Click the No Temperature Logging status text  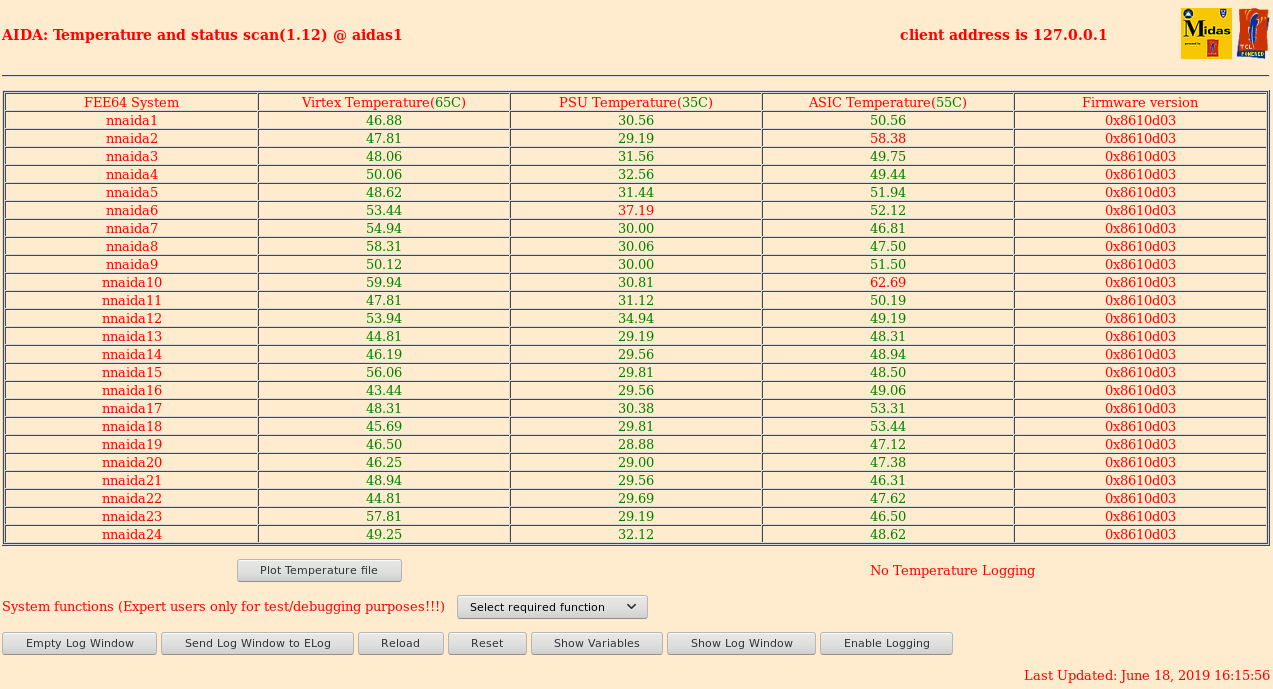click(x=952, y=570)
